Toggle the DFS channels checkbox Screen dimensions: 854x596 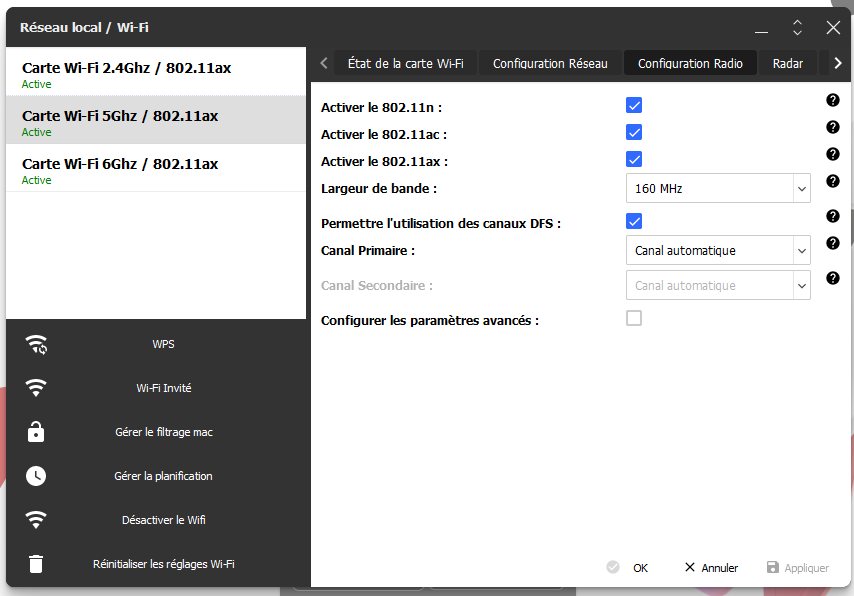[x=633, y=221]
